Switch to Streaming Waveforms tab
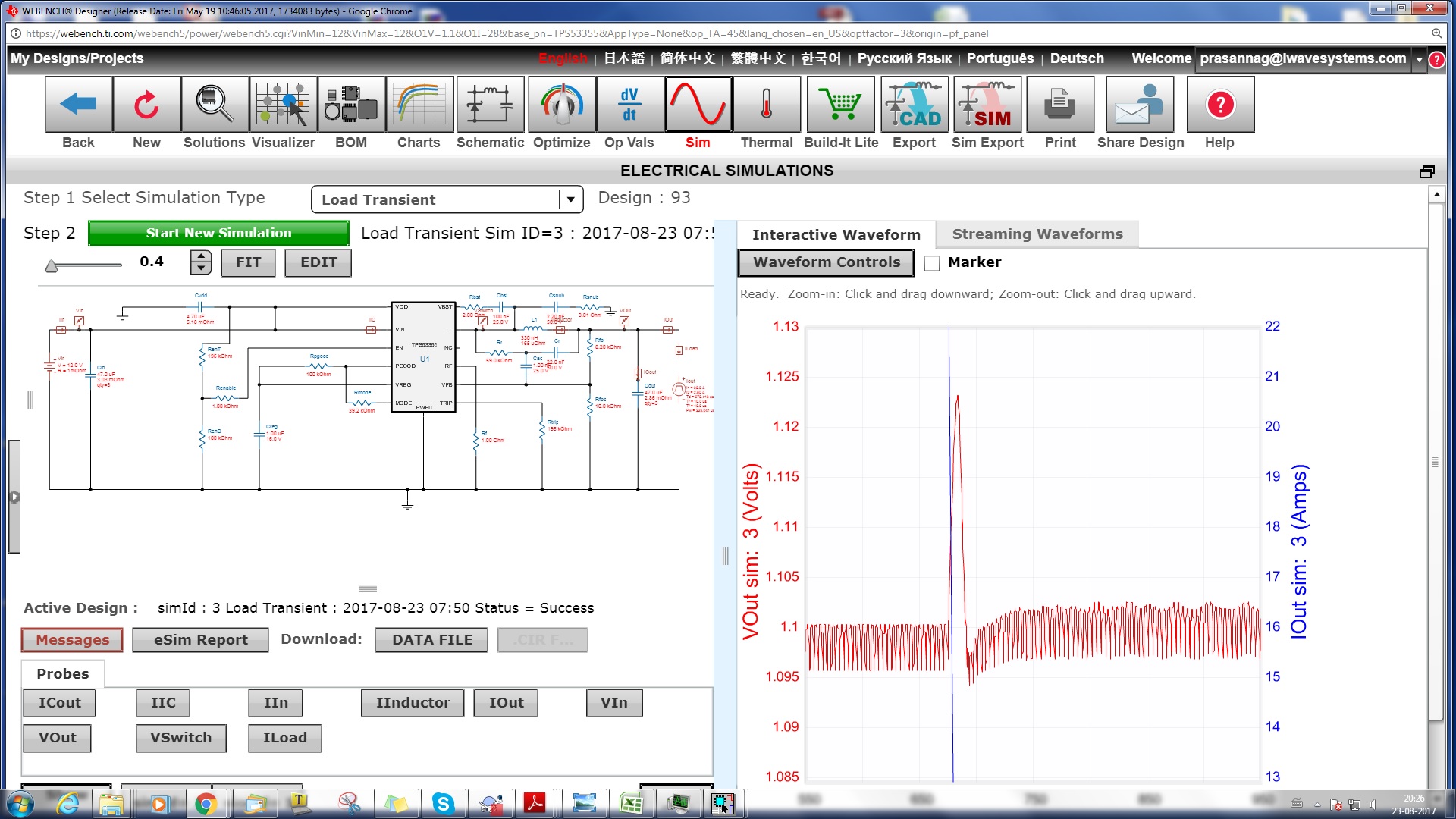Viewport: 1456px width, 819px height. click(x=1037, y=234)
